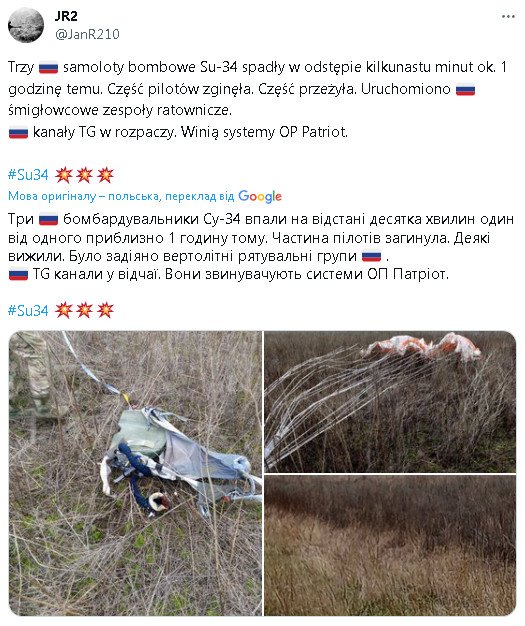Click the explosion emojis after original #Su34
The image size is (525, 626).
(84, 175)
